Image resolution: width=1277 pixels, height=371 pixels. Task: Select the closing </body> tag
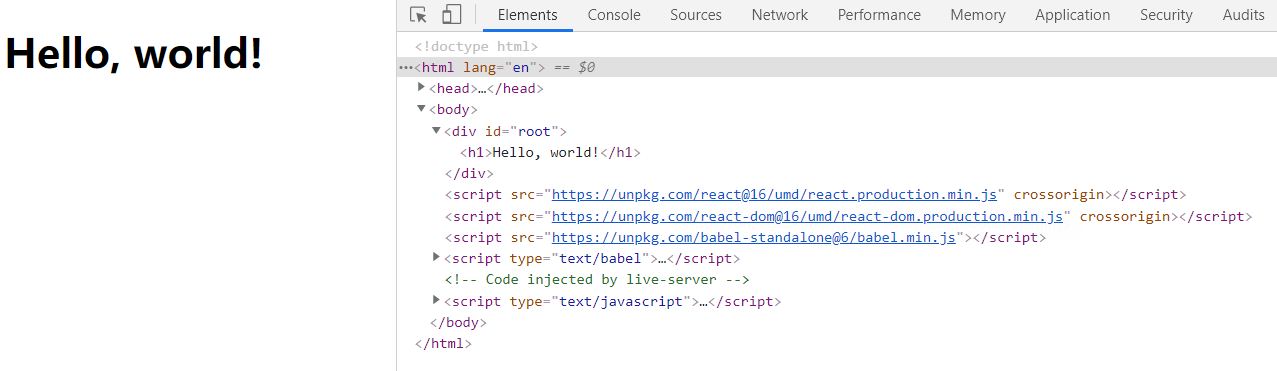457,323
